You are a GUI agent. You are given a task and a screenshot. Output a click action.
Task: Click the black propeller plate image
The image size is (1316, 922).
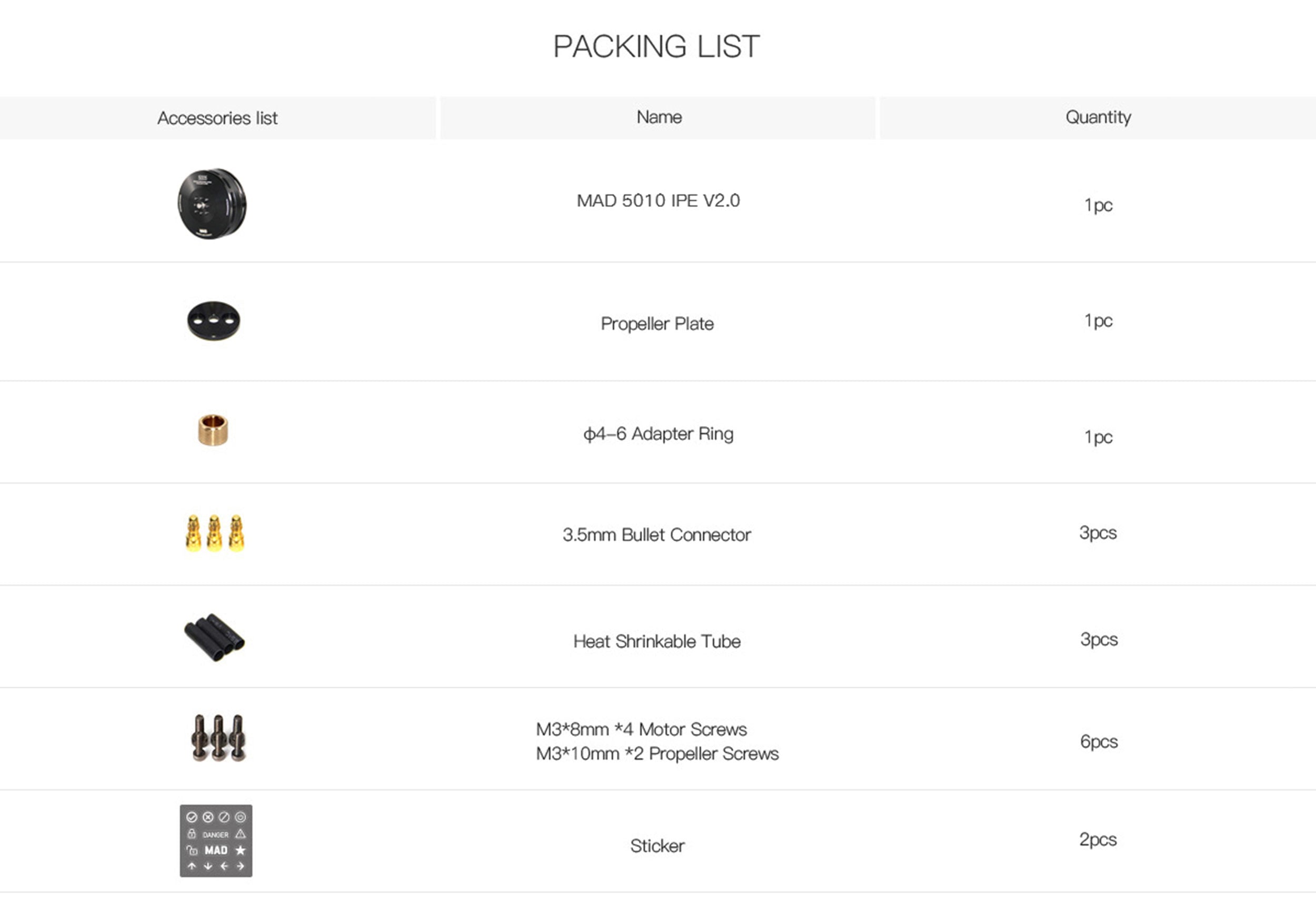(x=214, y=321)
